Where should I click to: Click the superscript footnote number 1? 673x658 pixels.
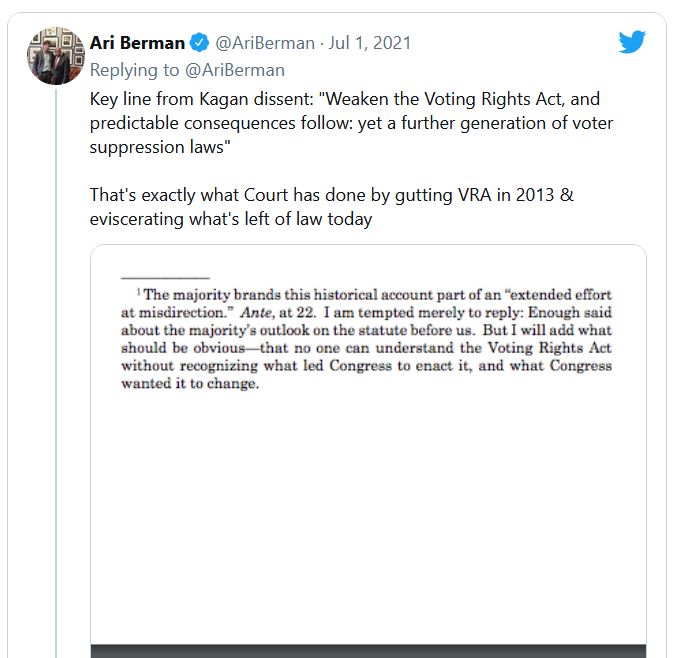[139, 291]
